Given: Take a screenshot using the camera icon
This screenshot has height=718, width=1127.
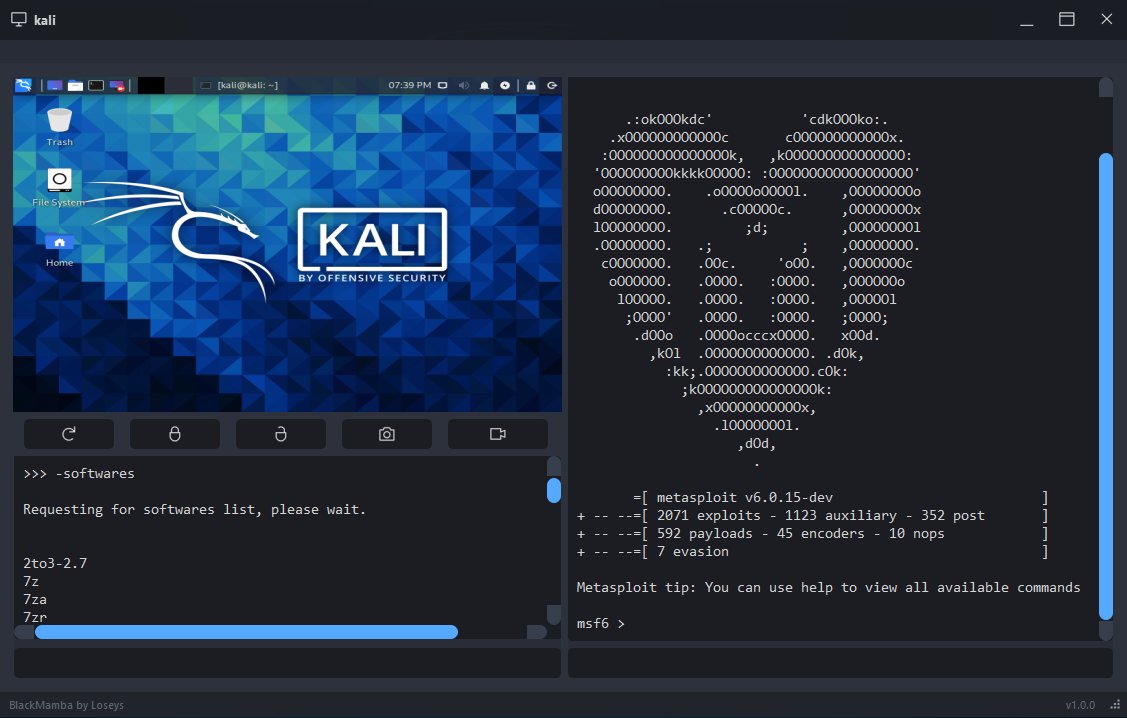Looking at the screenshot, I should (x=387, y=433).
